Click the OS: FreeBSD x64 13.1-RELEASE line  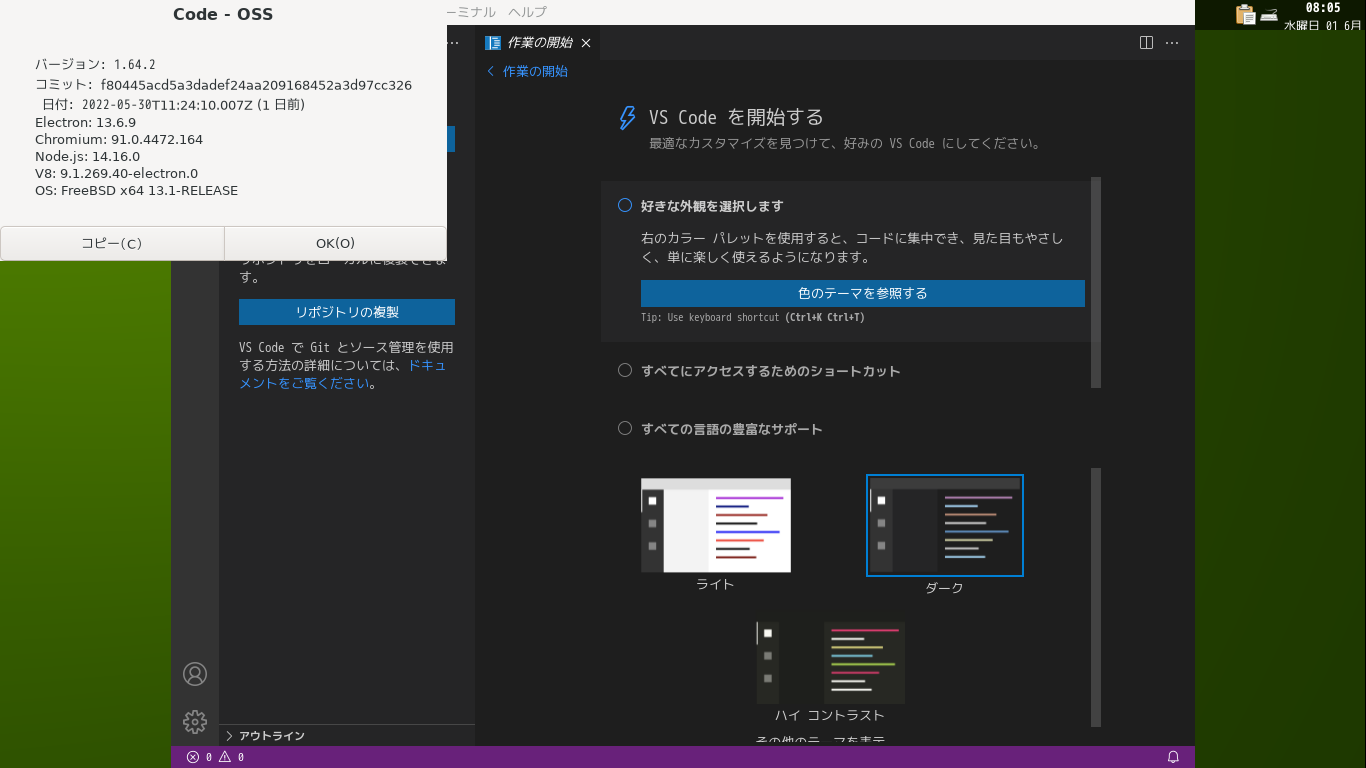point(136,190)
